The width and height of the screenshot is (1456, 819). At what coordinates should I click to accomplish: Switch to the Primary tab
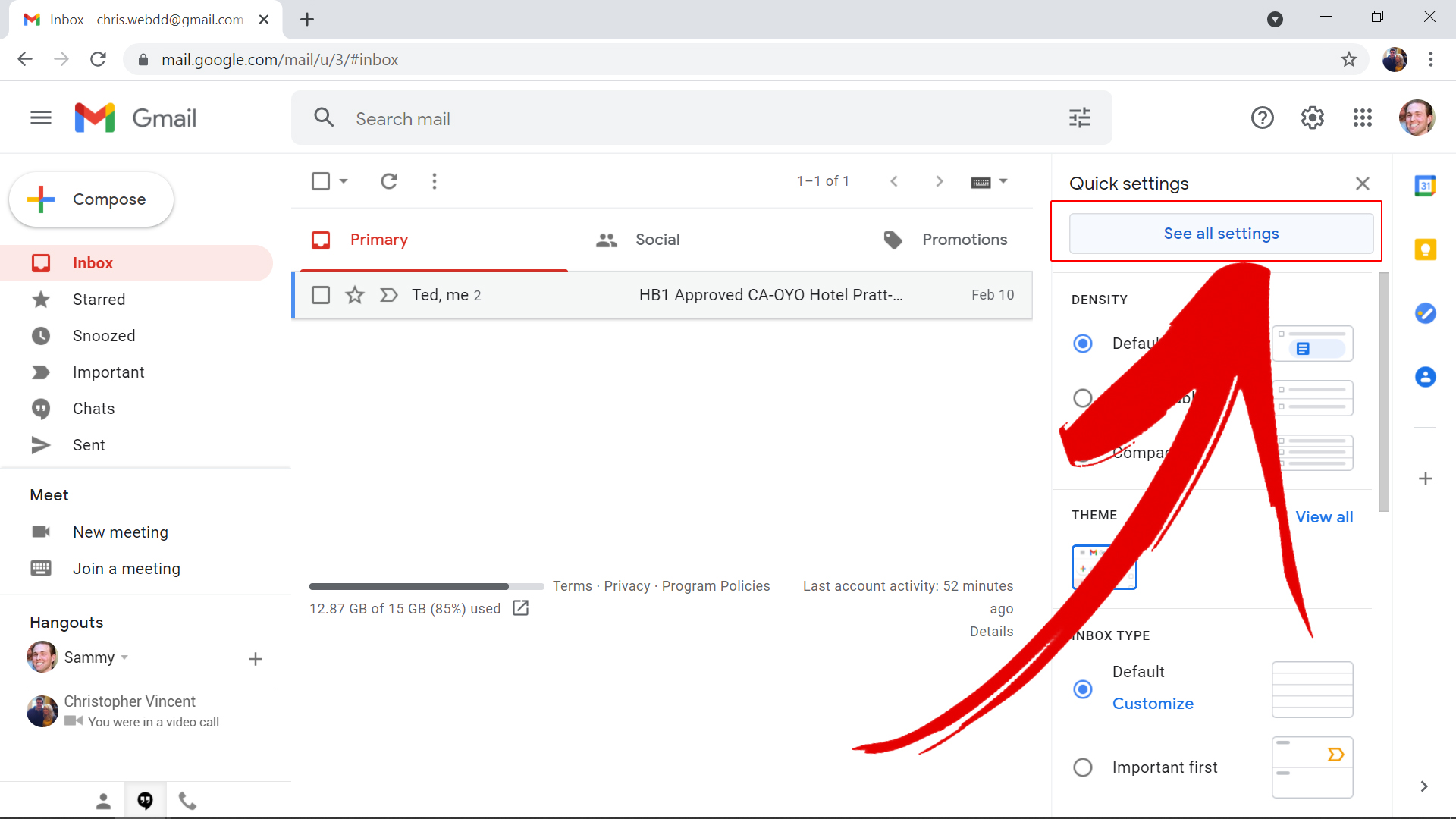(434, 240)
